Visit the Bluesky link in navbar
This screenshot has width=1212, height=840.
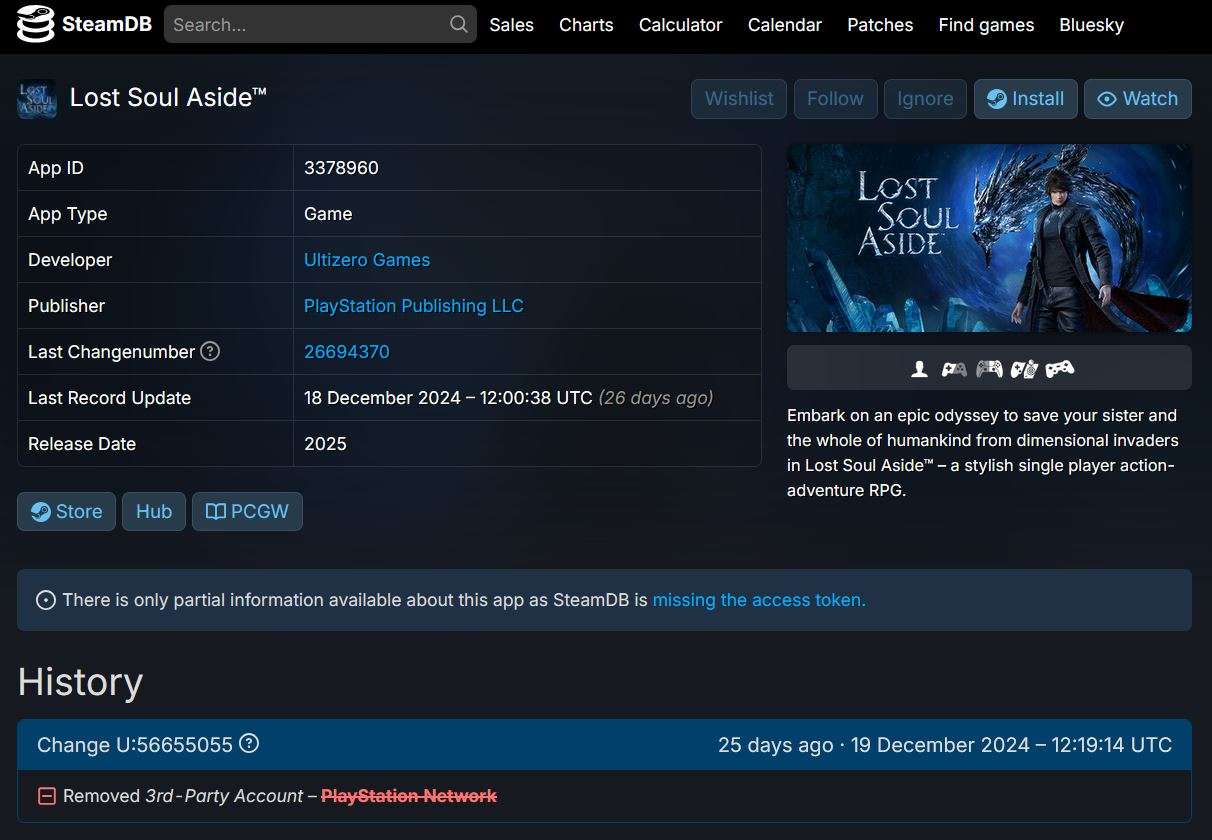pyautogui.click(x=1091, y=25)
